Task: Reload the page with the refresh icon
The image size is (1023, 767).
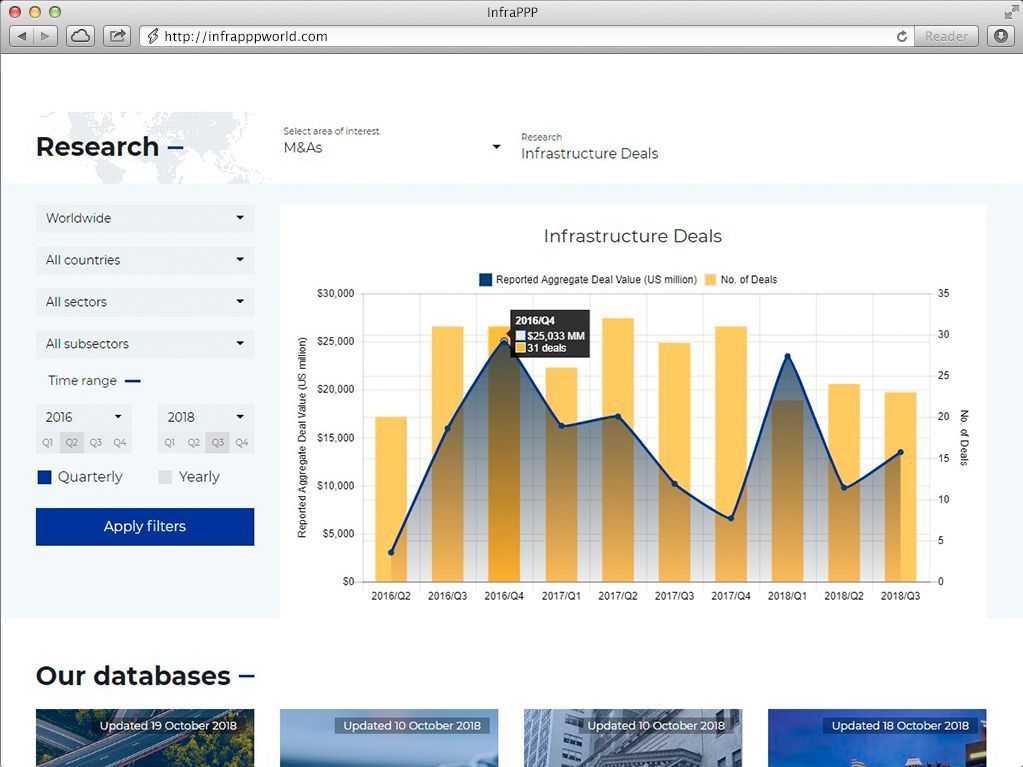Action: point(902,36)
